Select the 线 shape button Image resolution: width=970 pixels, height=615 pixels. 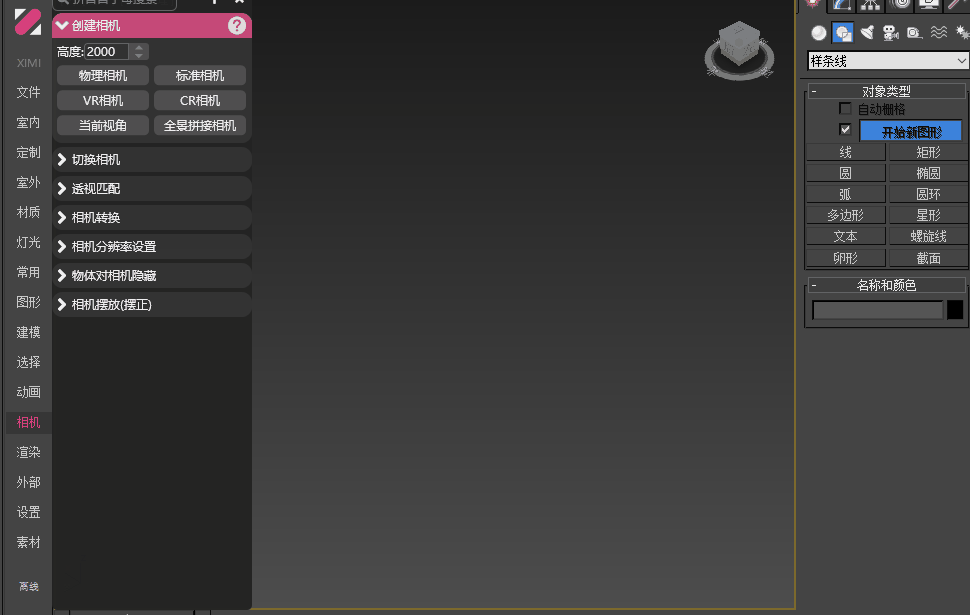pos(846,152)
